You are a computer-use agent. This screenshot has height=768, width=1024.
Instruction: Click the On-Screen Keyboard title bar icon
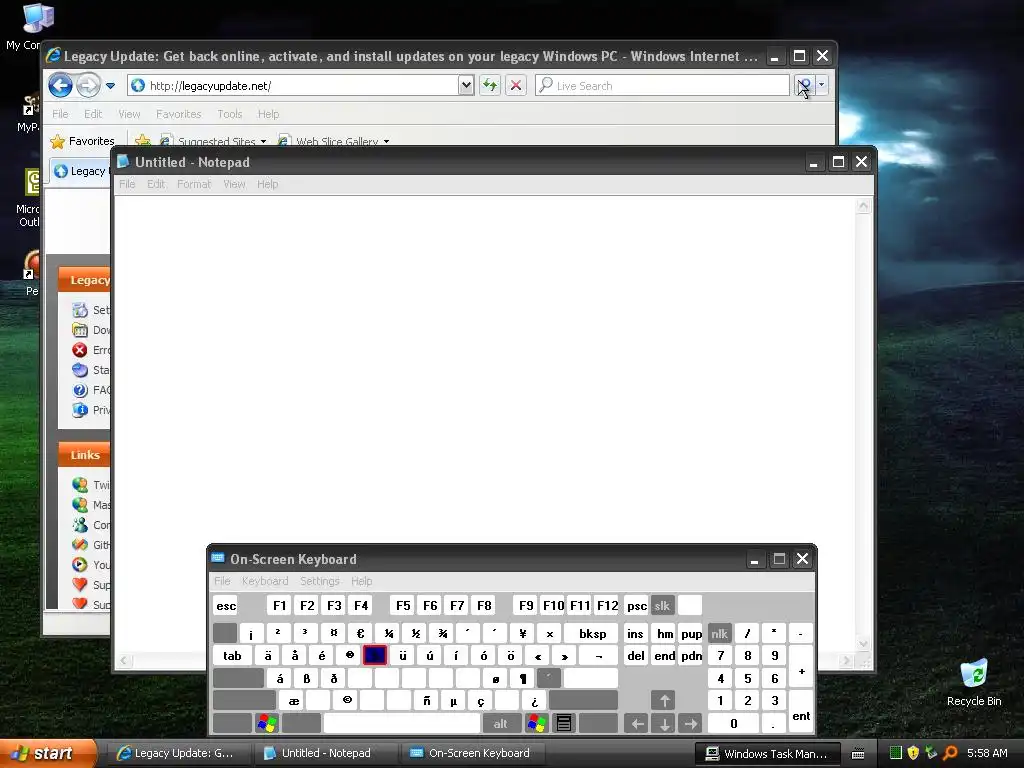point(218,558)
